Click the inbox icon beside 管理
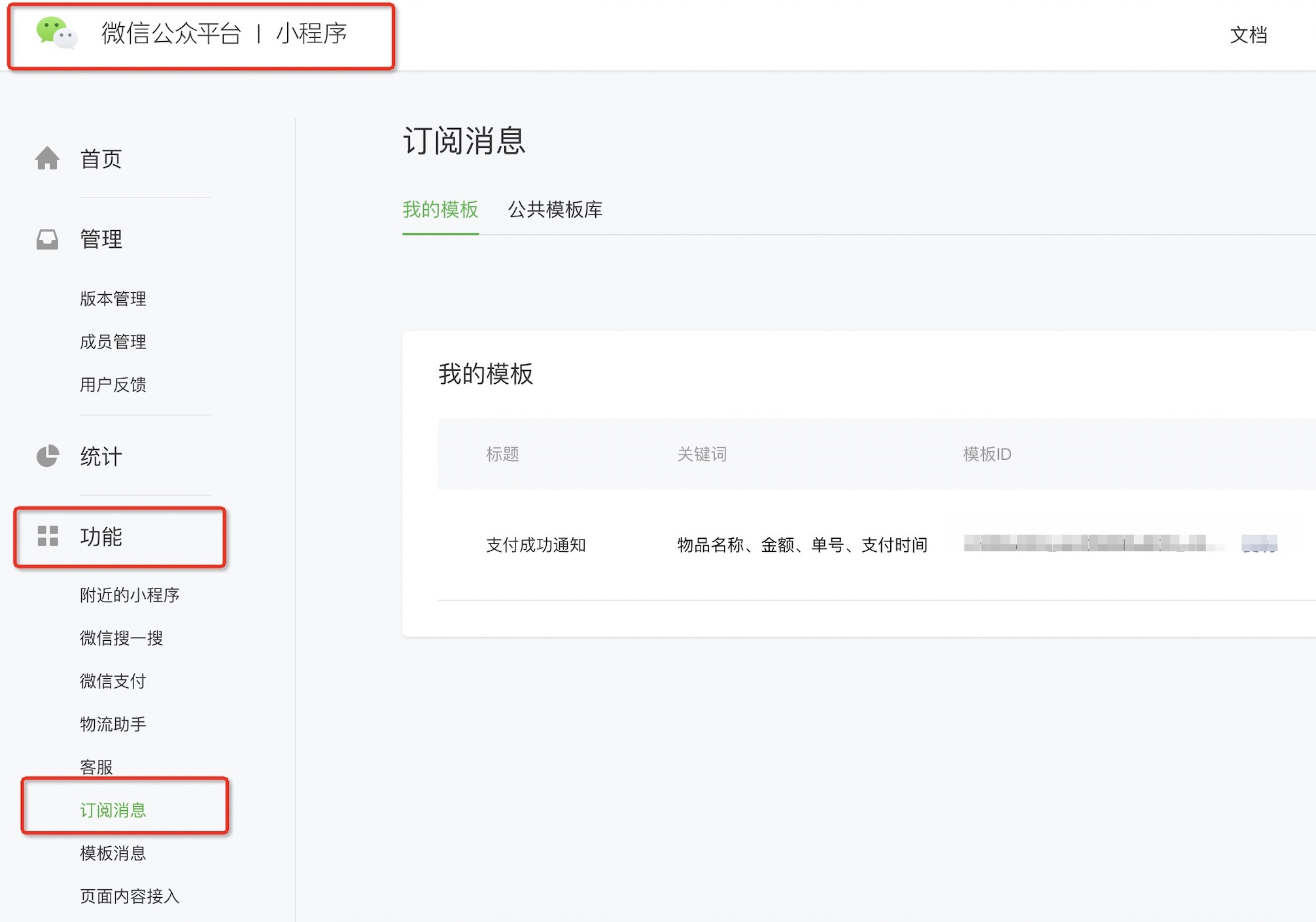Image resolution: width=1316 pixels, height=922 pixels. [x=47, y=239]
